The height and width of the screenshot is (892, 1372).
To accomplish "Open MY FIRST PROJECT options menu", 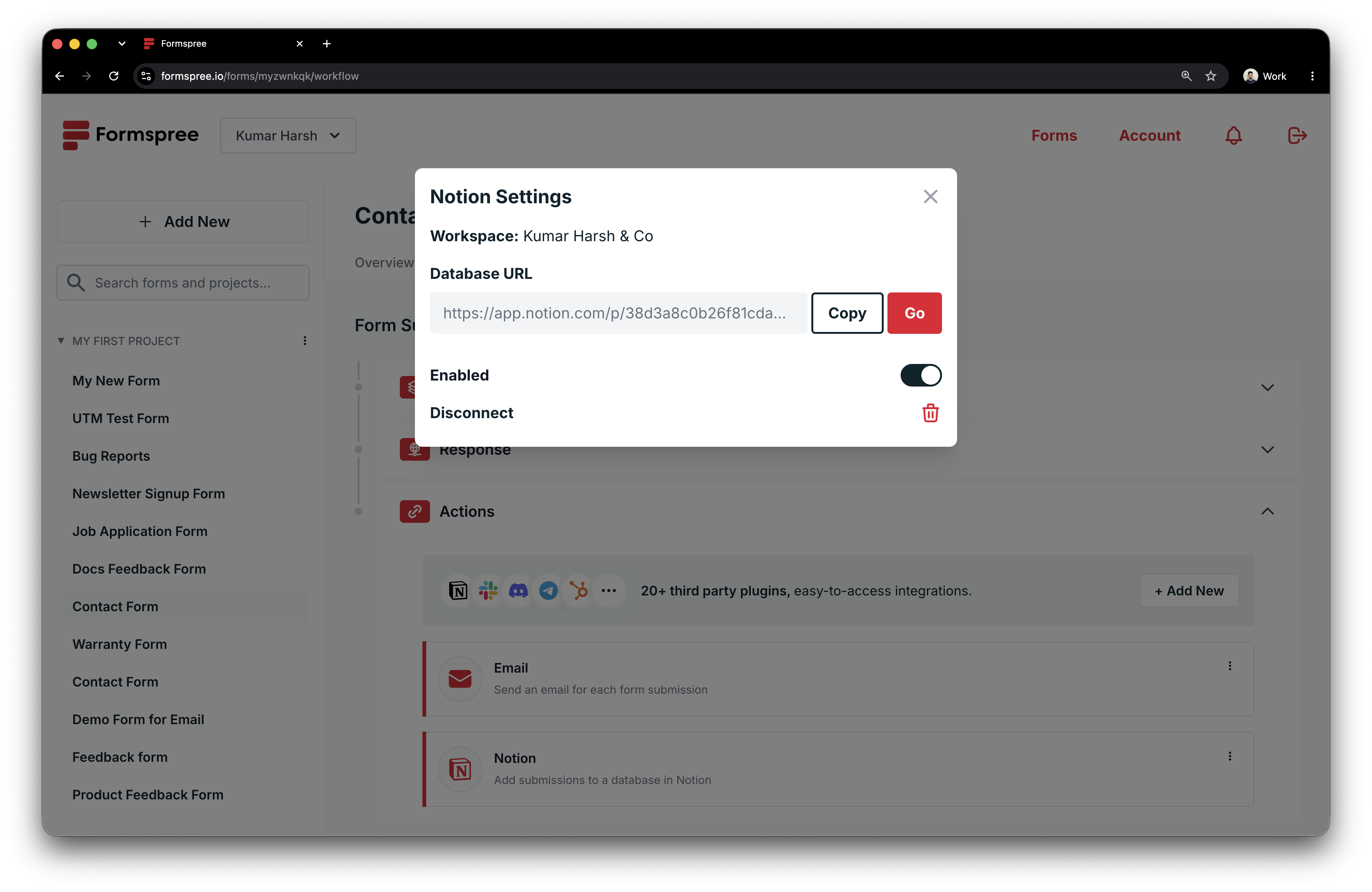I will tap(305, 341).
